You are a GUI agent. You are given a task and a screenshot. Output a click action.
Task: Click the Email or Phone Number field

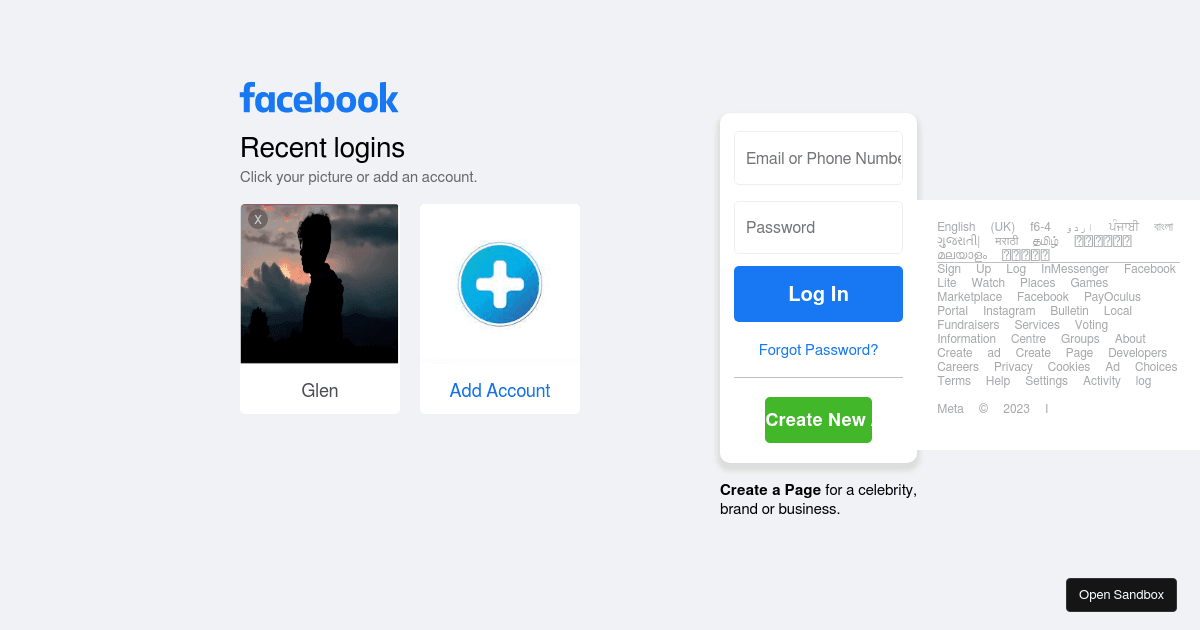[x=818, y=158]
